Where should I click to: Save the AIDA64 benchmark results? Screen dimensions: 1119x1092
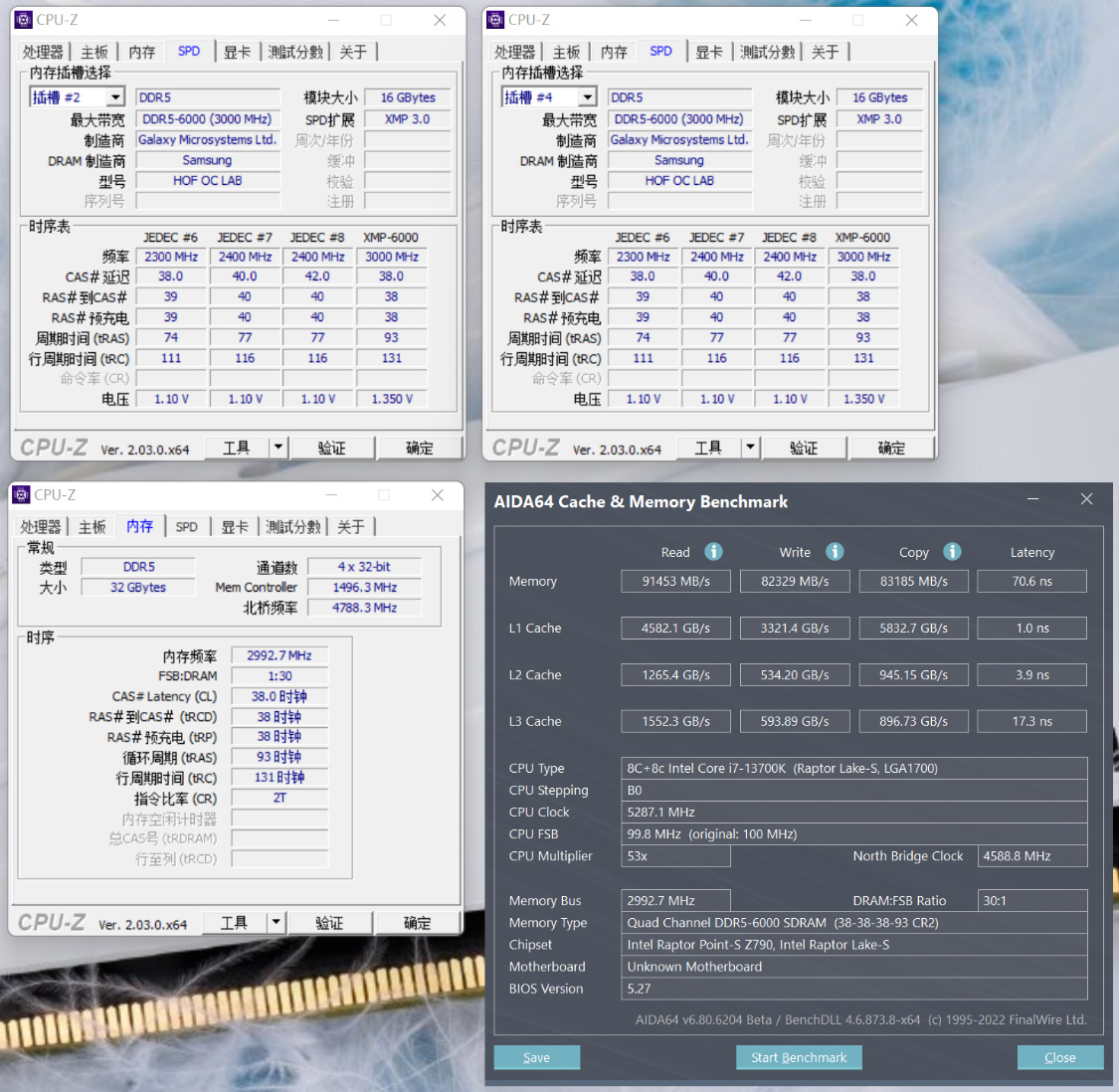537,1057
